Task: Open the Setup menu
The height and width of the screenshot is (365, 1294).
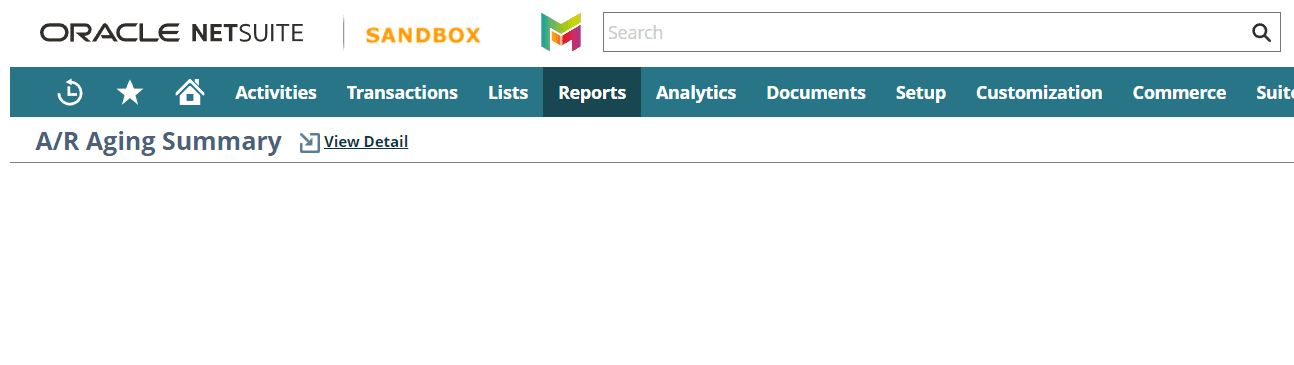Action: pyautogui.click(x=921, y=92)
